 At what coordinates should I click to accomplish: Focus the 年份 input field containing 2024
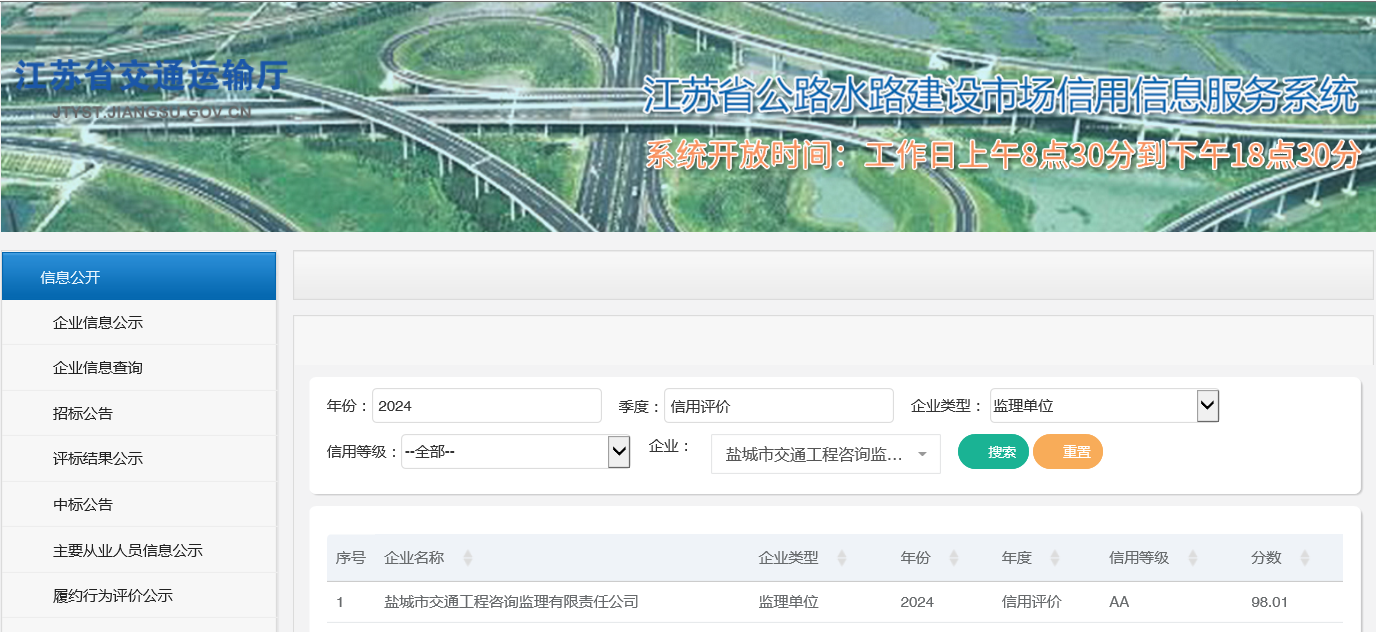tap(487, 406)
